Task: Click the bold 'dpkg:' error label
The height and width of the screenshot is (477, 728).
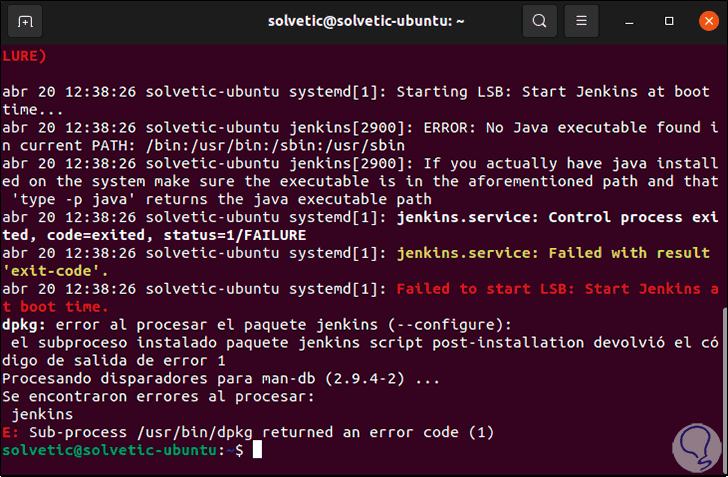Action: [x=24, y=324]
